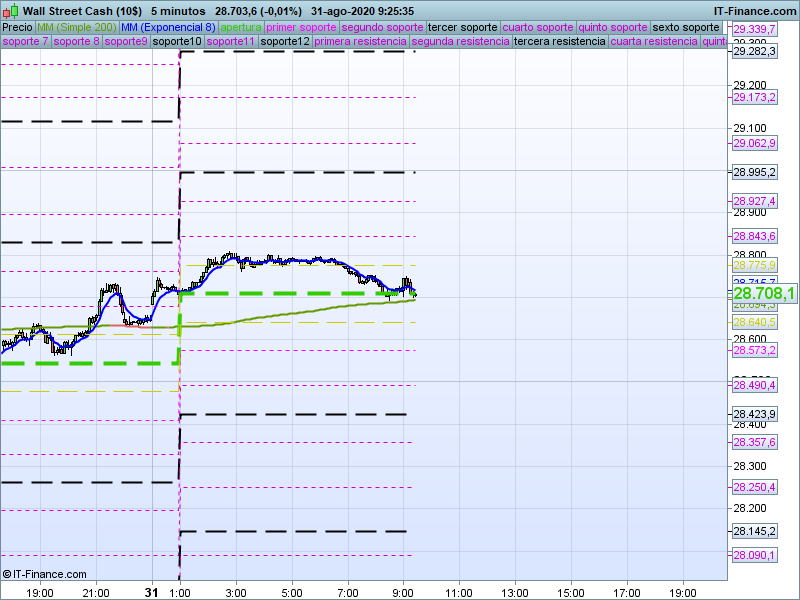The image size is (800, 600).
Task: Click the 11:00 mark on time axis
Action: (x=458, y=592)
